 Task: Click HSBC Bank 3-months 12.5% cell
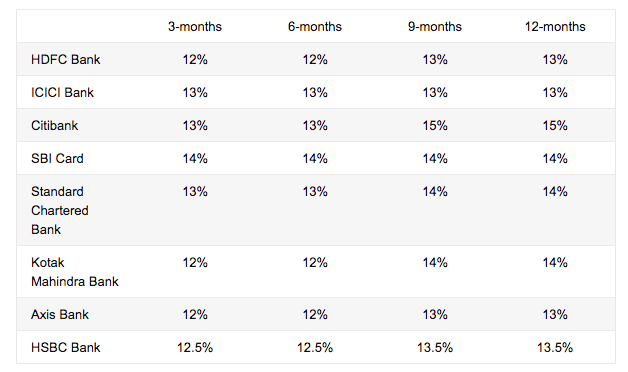click(195, 348)
